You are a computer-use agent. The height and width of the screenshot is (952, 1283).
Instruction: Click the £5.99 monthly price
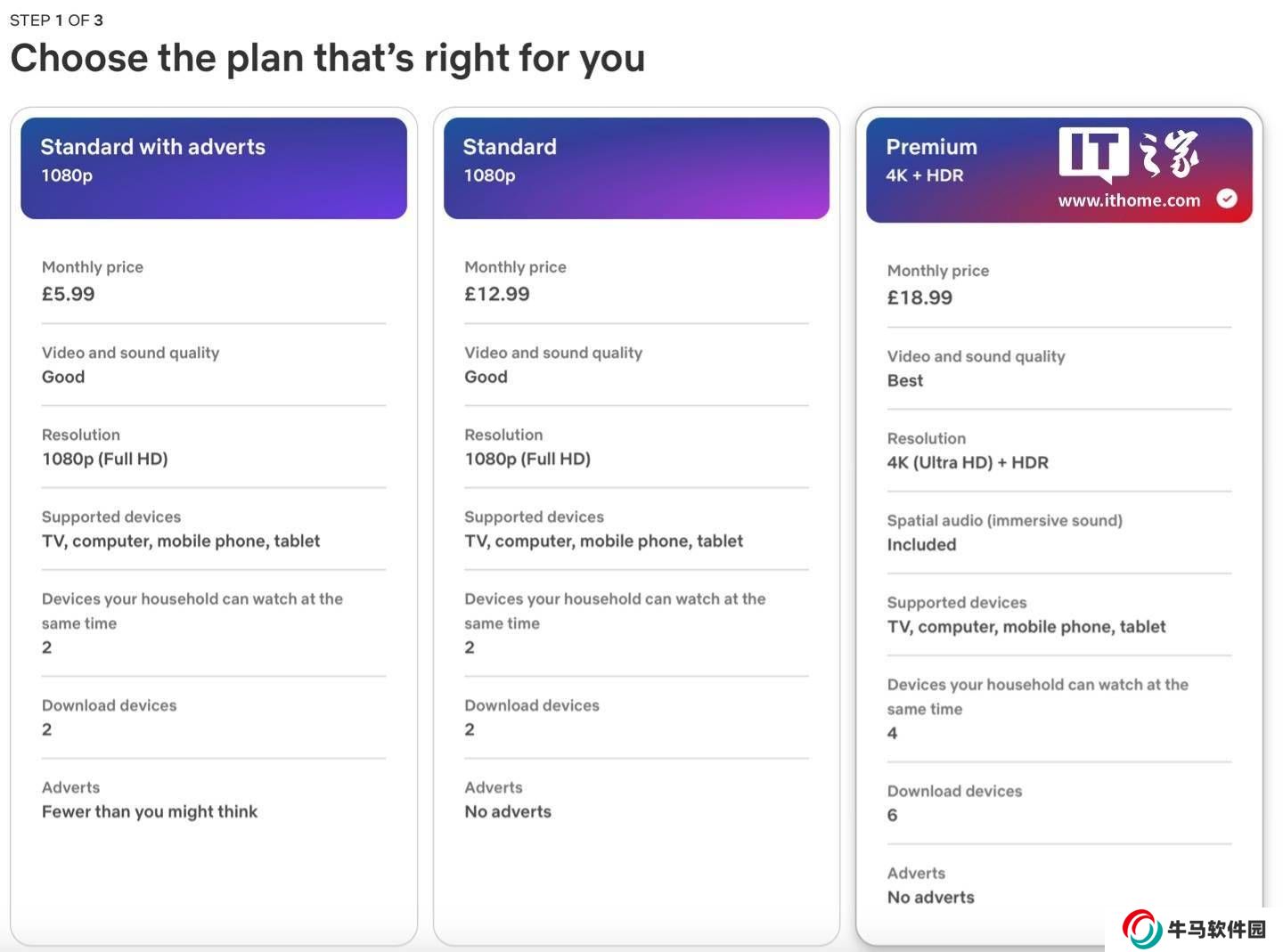(69, 294)
